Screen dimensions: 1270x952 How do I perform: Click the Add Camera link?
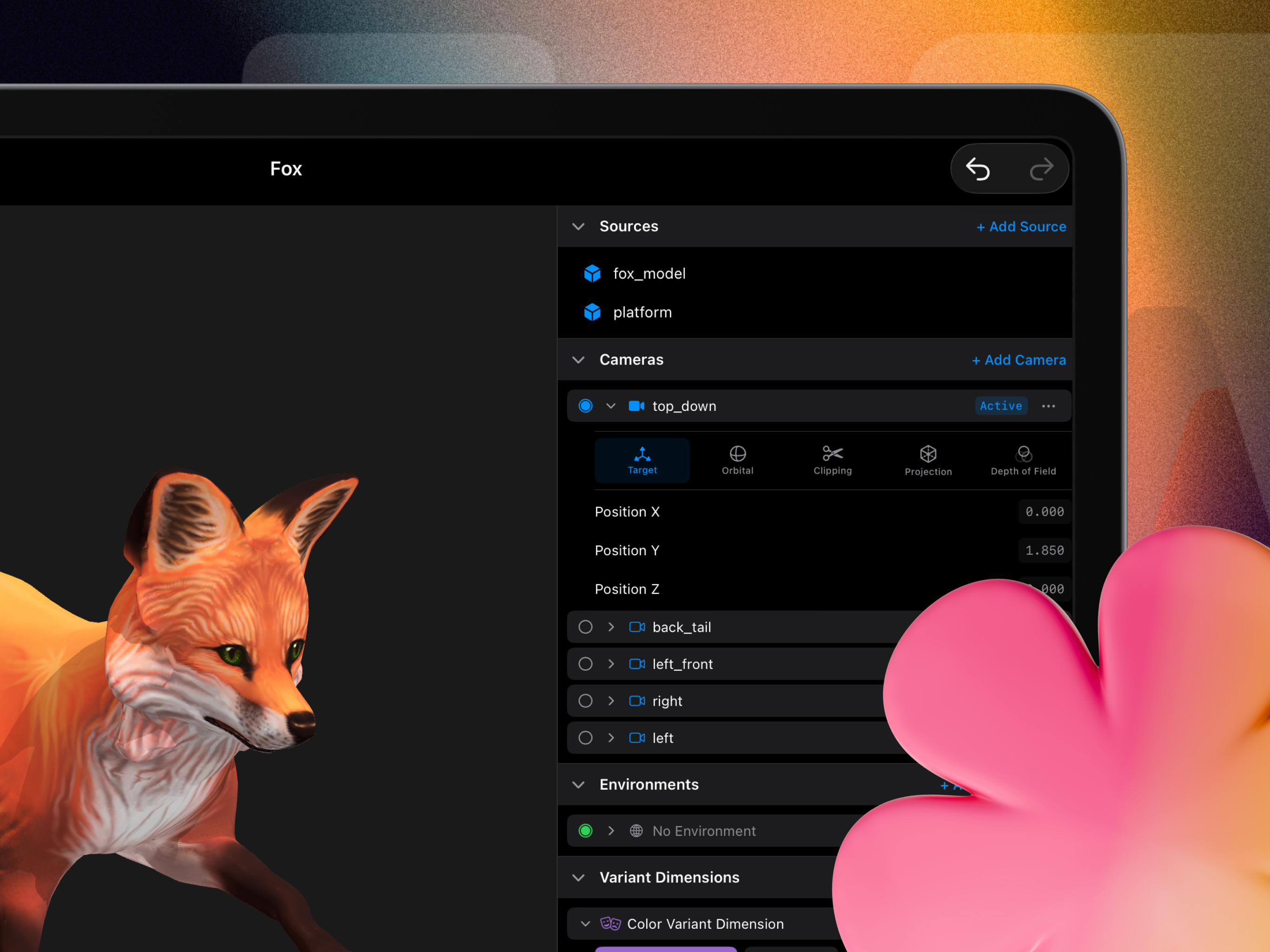(1019, 360)
